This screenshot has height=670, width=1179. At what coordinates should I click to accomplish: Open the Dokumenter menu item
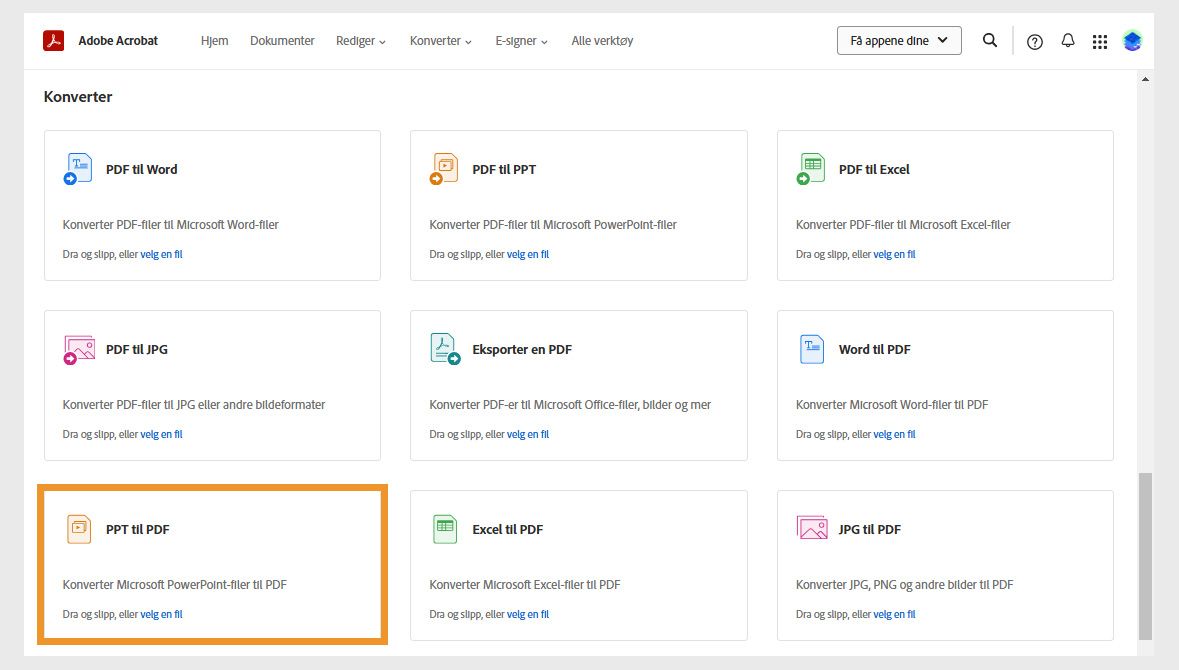point(282,41)
